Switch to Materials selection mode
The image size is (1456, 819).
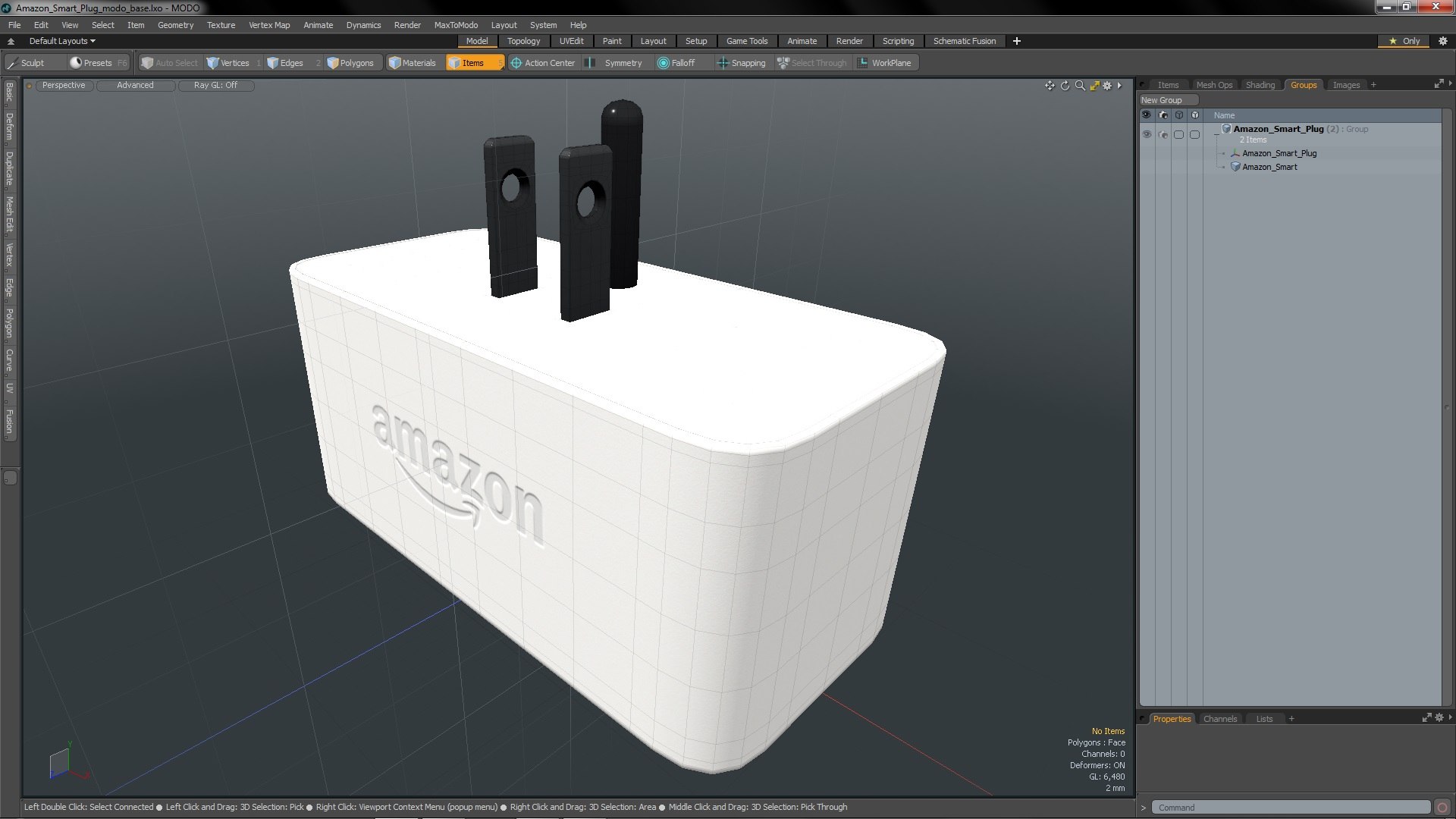[413, 63]
